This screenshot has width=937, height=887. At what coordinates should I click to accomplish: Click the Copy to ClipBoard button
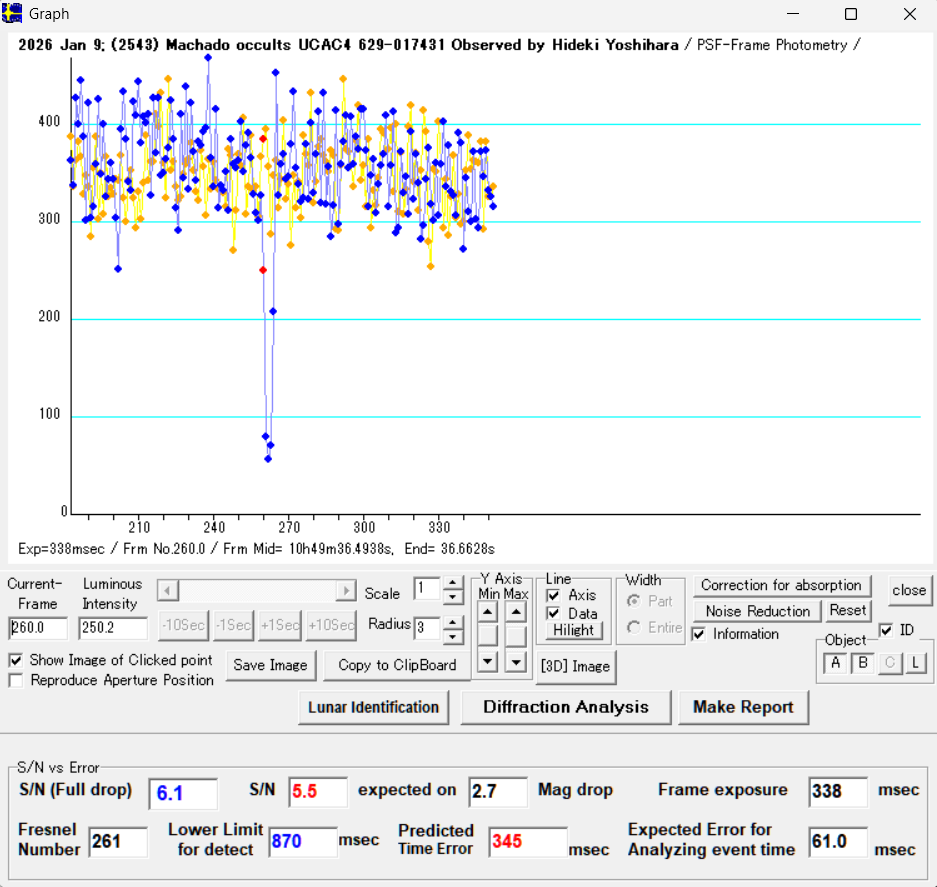pos(397,665)
